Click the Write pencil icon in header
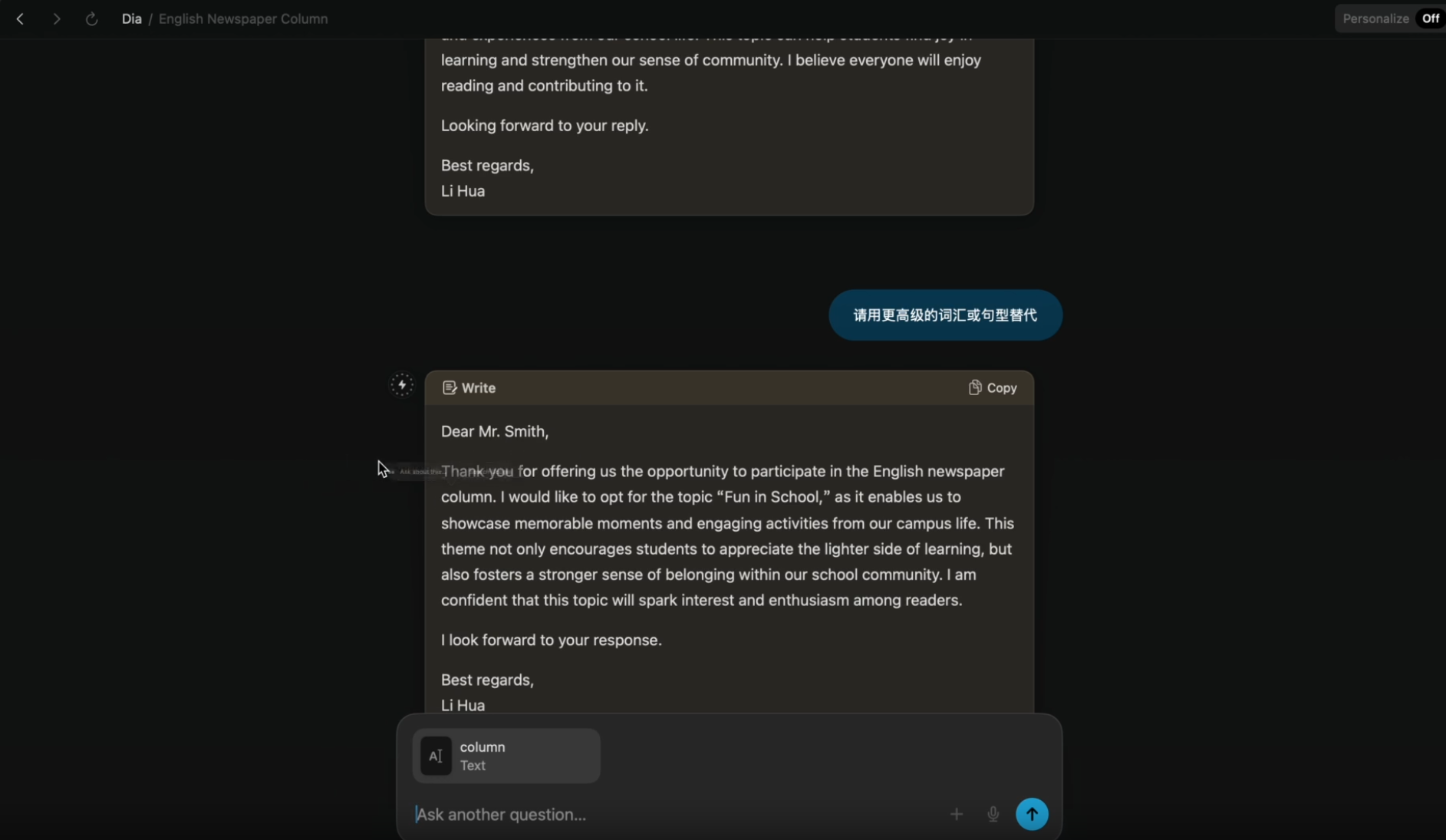The image size is (1446, 840). pos(450,388)
